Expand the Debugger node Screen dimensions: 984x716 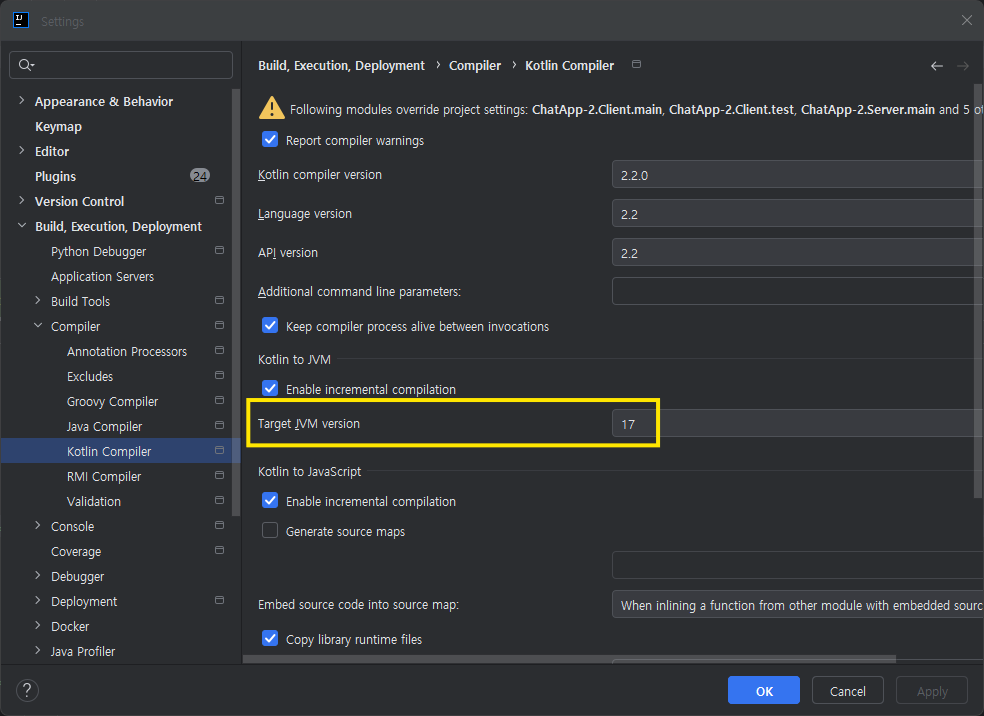[38, 575]
